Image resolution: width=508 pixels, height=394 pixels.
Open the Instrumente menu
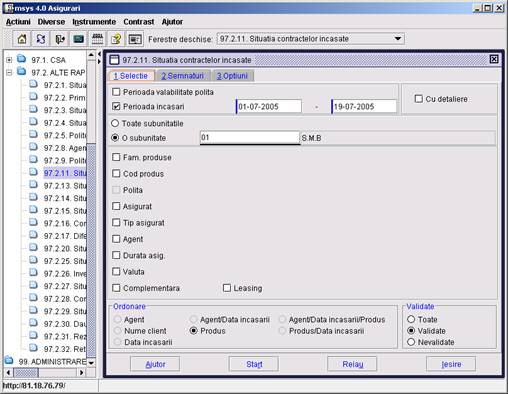click(94, 22)
